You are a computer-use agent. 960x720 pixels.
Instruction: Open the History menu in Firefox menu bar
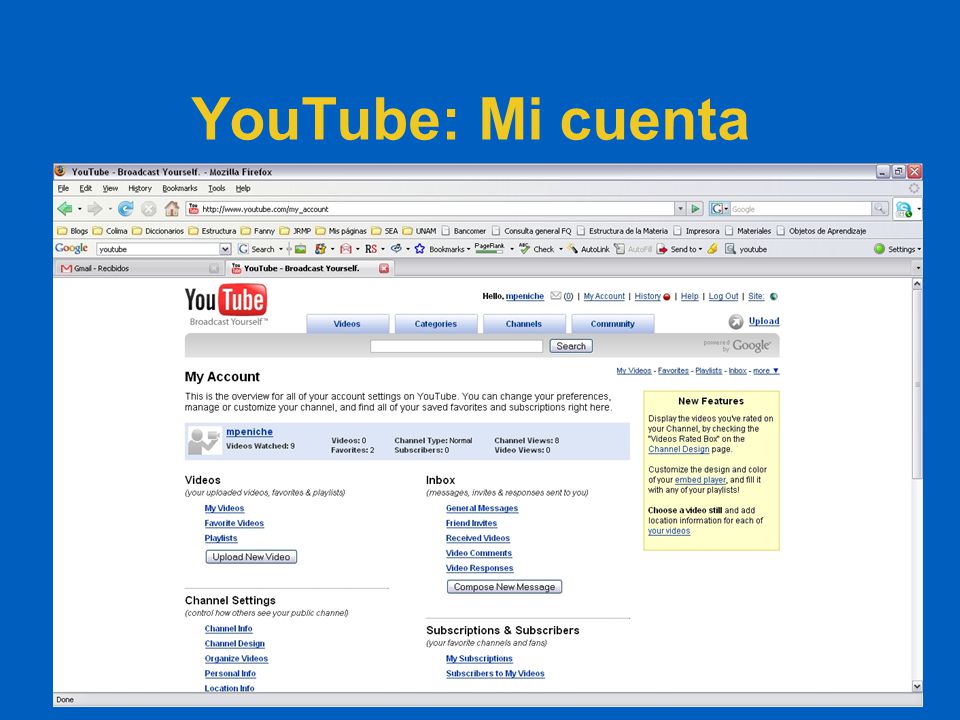coord(140,189)
